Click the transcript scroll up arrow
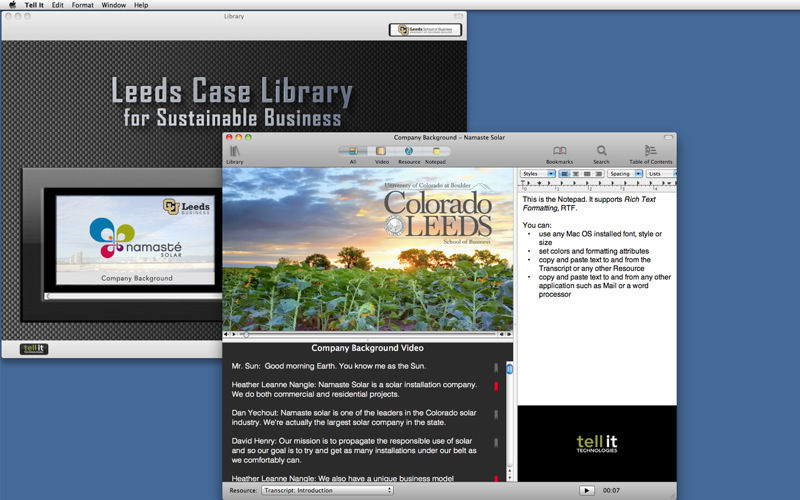800x500 pixels. 509,470
